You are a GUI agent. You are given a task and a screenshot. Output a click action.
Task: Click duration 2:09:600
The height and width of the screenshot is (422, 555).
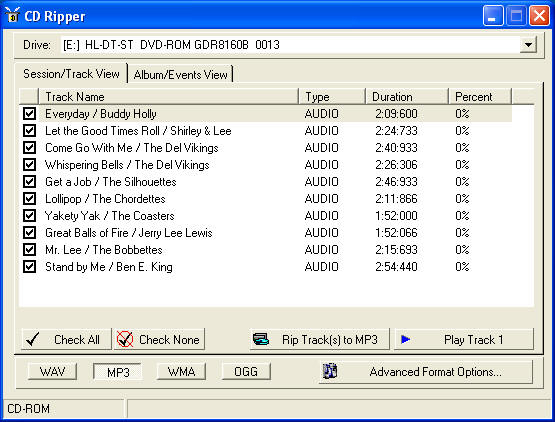click(x=396, y=114)
